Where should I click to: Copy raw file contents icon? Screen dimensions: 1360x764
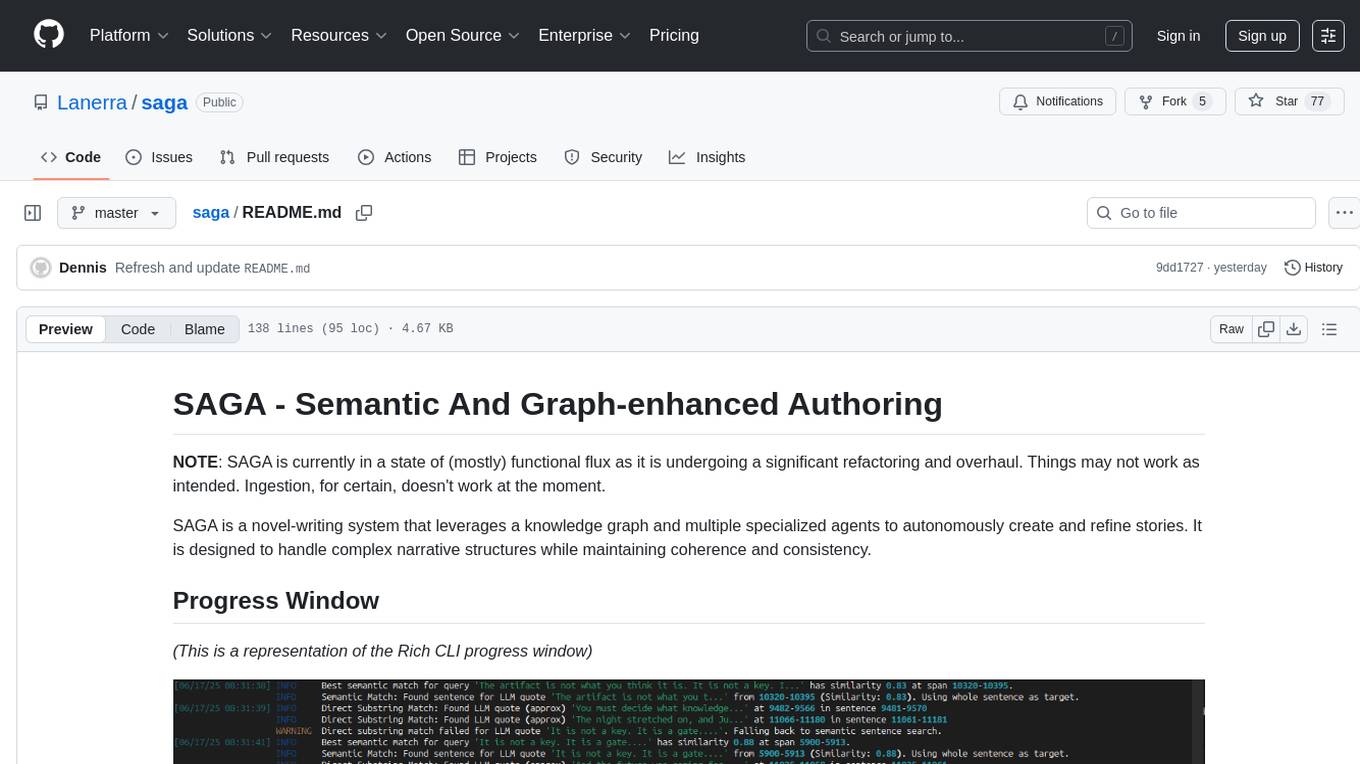point(1266,329)
